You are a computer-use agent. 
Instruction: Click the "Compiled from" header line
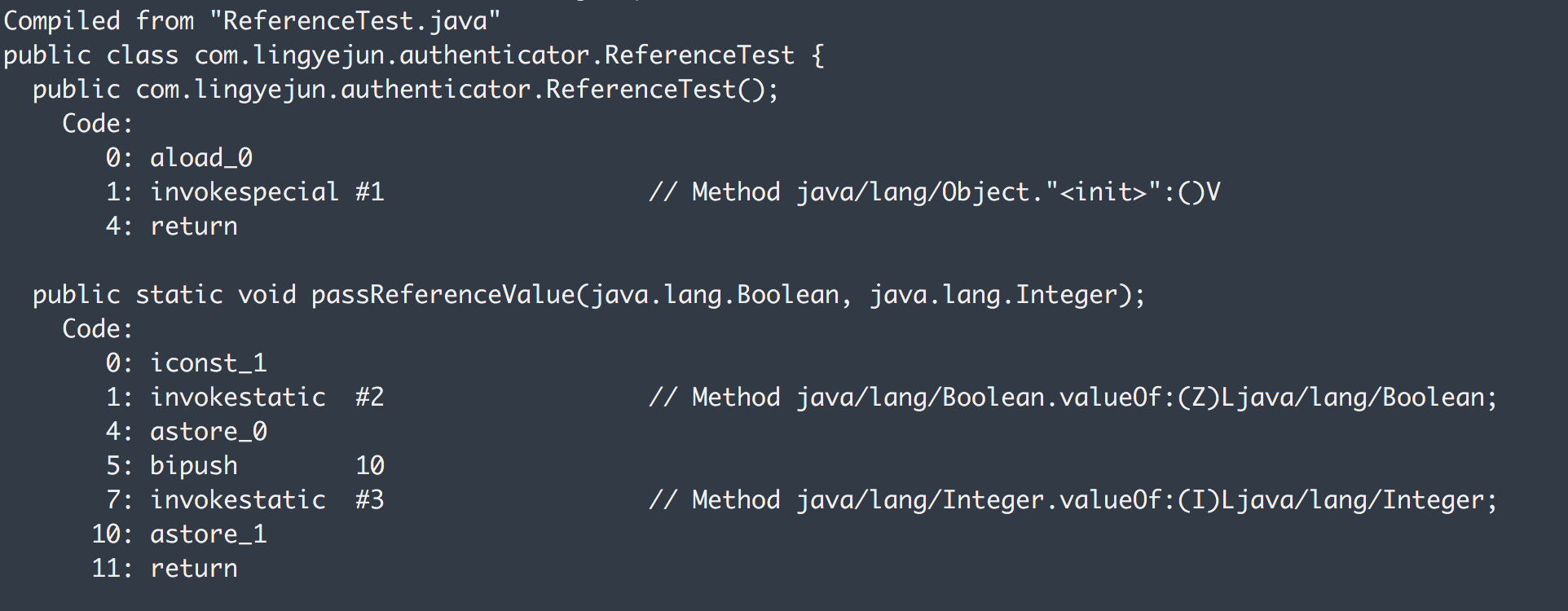(x=98, y=20)
